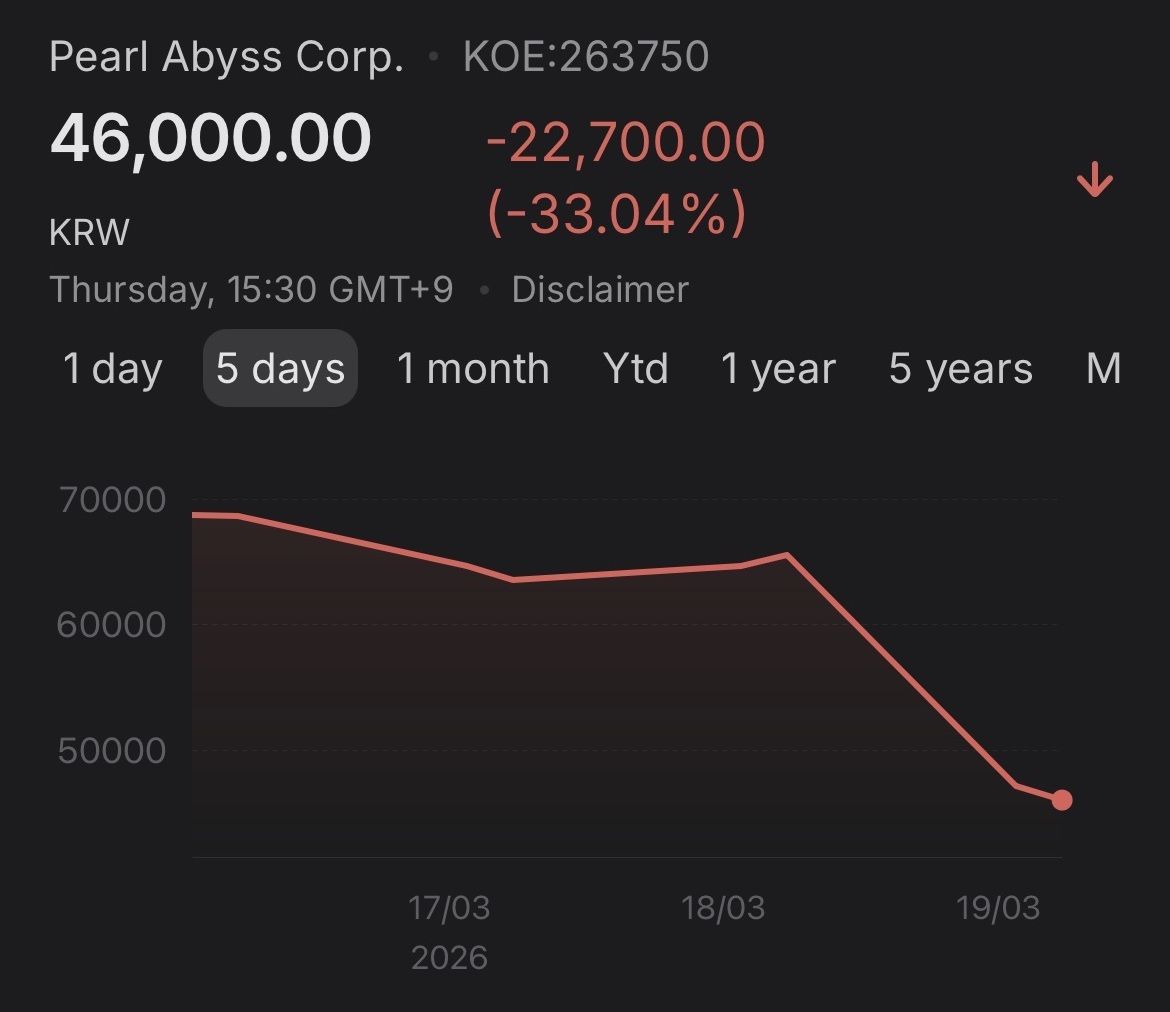1170x1012 pixels.
Task: Switch chart to 1 month range
Action: pos(473,369)
